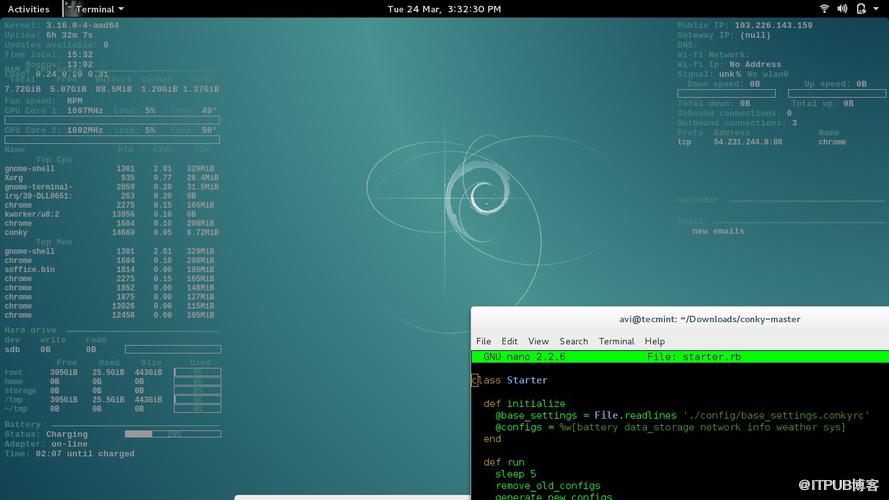This screenshot has height=500, width=889.
Task: Click the battery power icon
Action: [861, 9]
